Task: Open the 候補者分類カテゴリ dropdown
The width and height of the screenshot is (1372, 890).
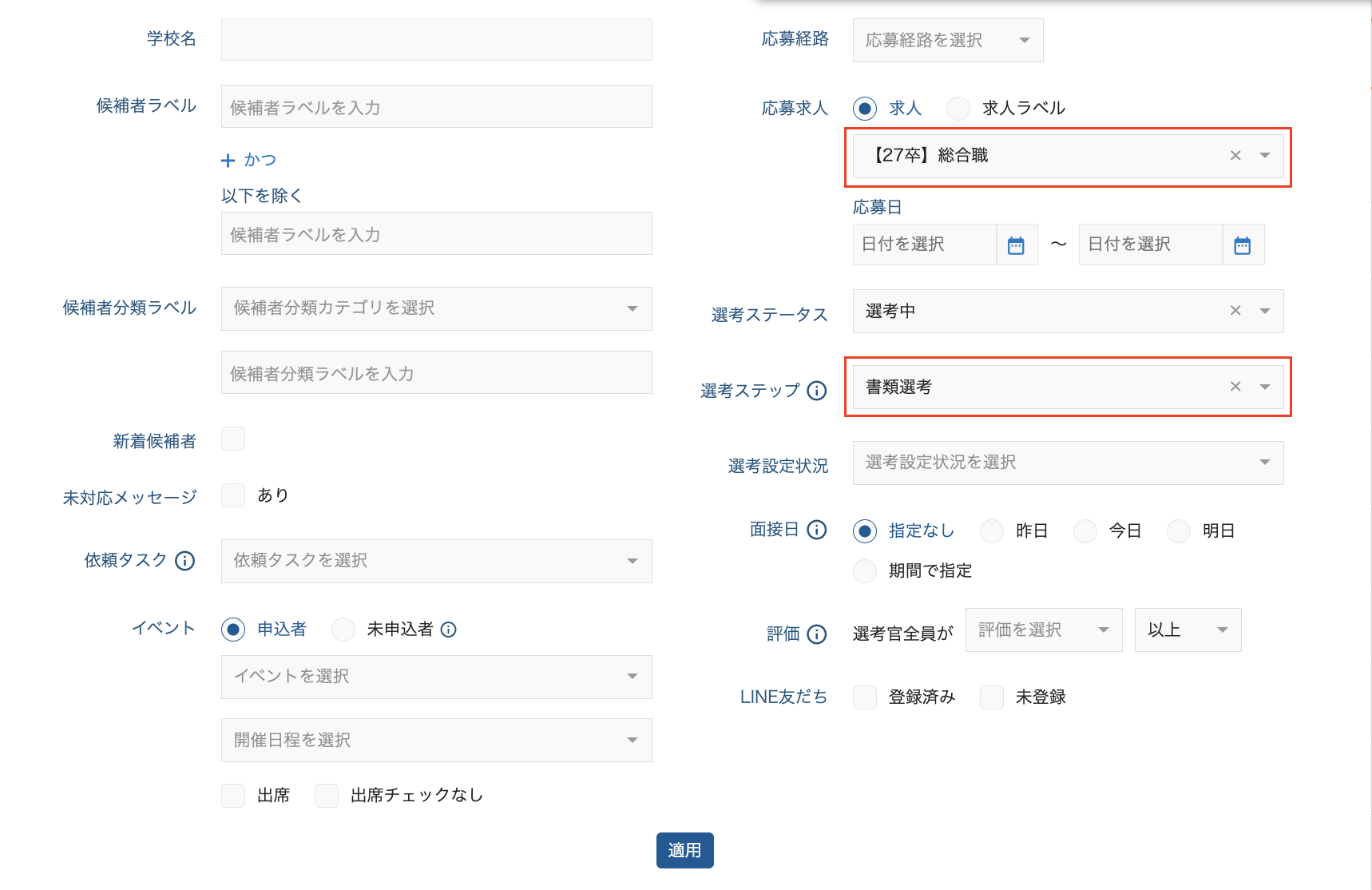Action: [436, 308]
